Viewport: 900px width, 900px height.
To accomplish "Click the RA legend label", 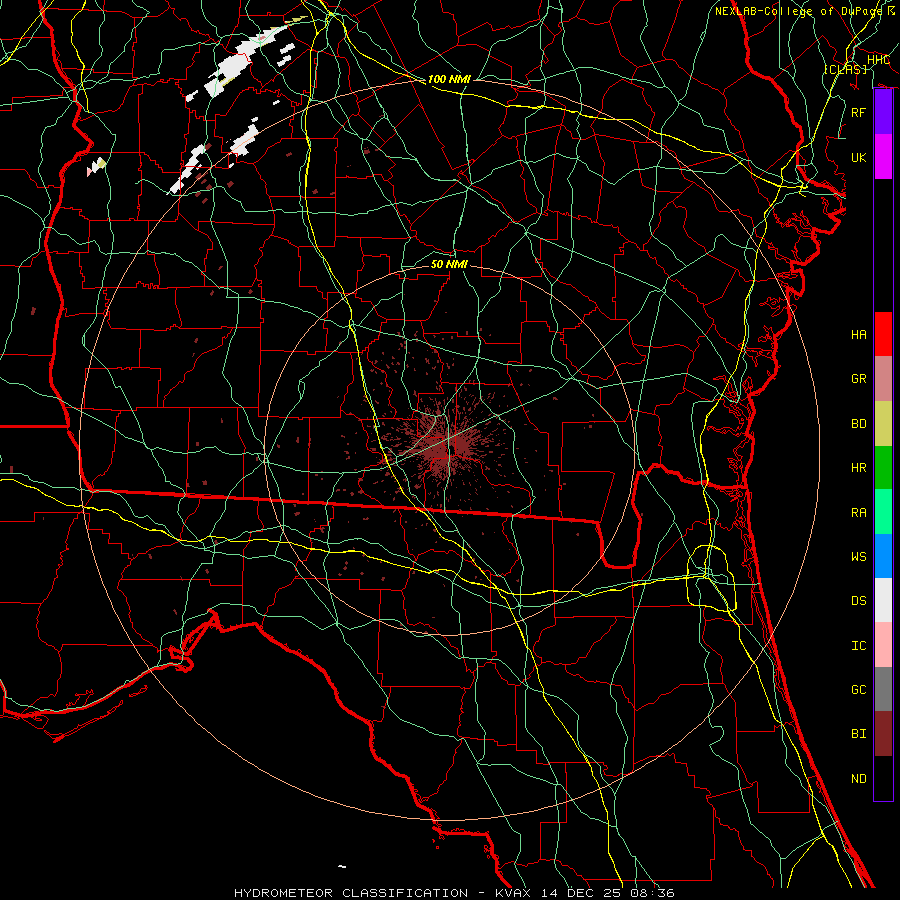I will coord(859,513).
